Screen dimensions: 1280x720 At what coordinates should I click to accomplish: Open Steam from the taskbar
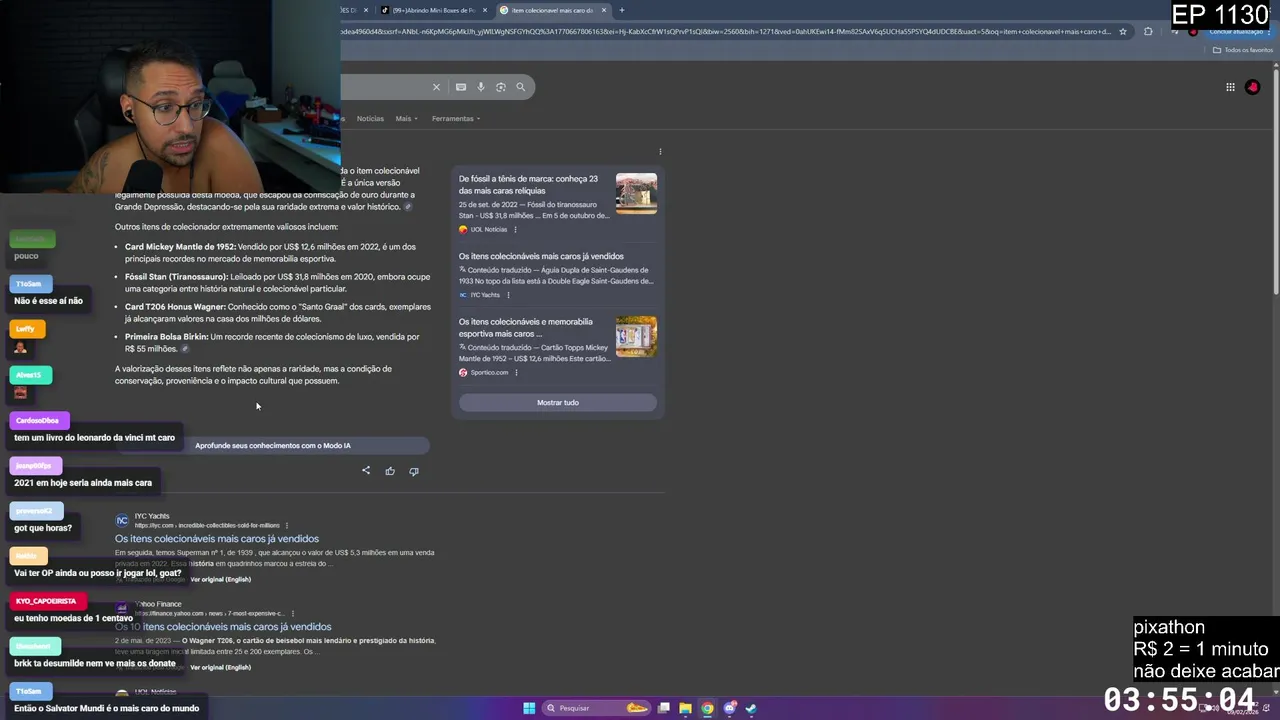tap(751, 708)
